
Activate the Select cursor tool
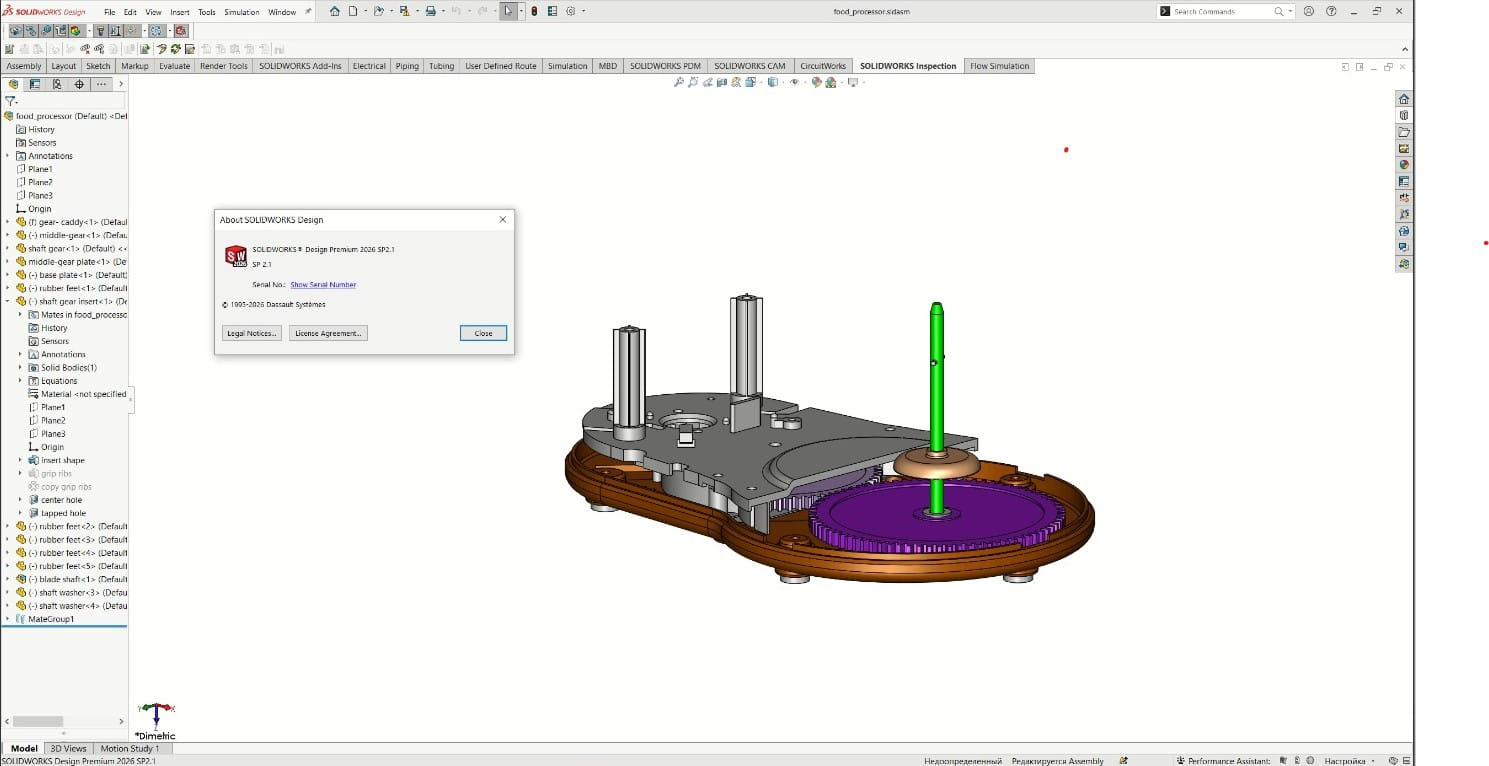(x=508, y=11)
